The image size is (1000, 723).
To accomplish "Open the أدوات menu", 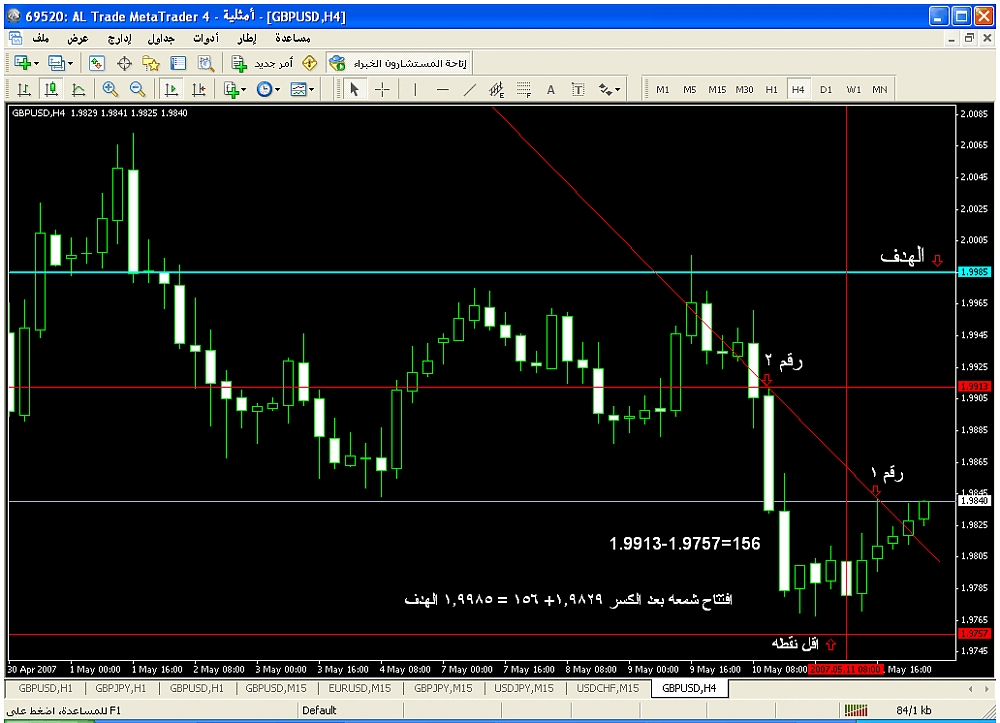I will (x=206, y=38).
